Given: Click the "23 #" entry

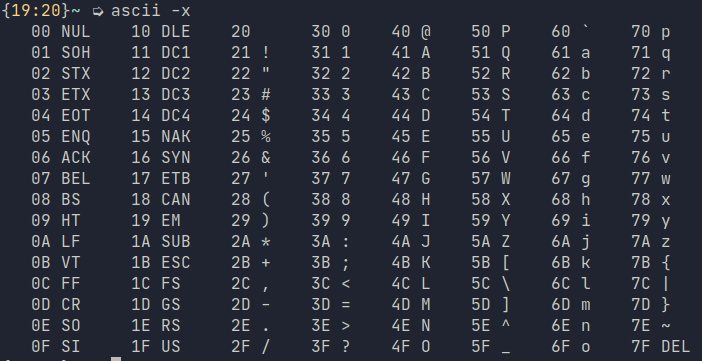Looking at the screenshot, I should [x=251, y=95].
